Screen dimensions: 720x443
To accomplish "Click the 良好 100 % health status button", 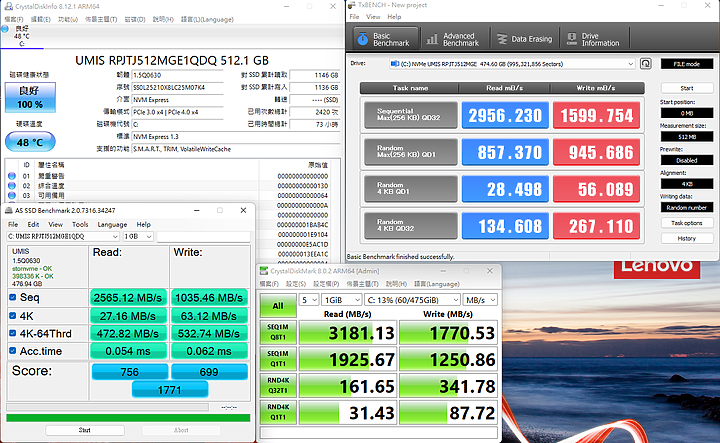I will 30,97.
